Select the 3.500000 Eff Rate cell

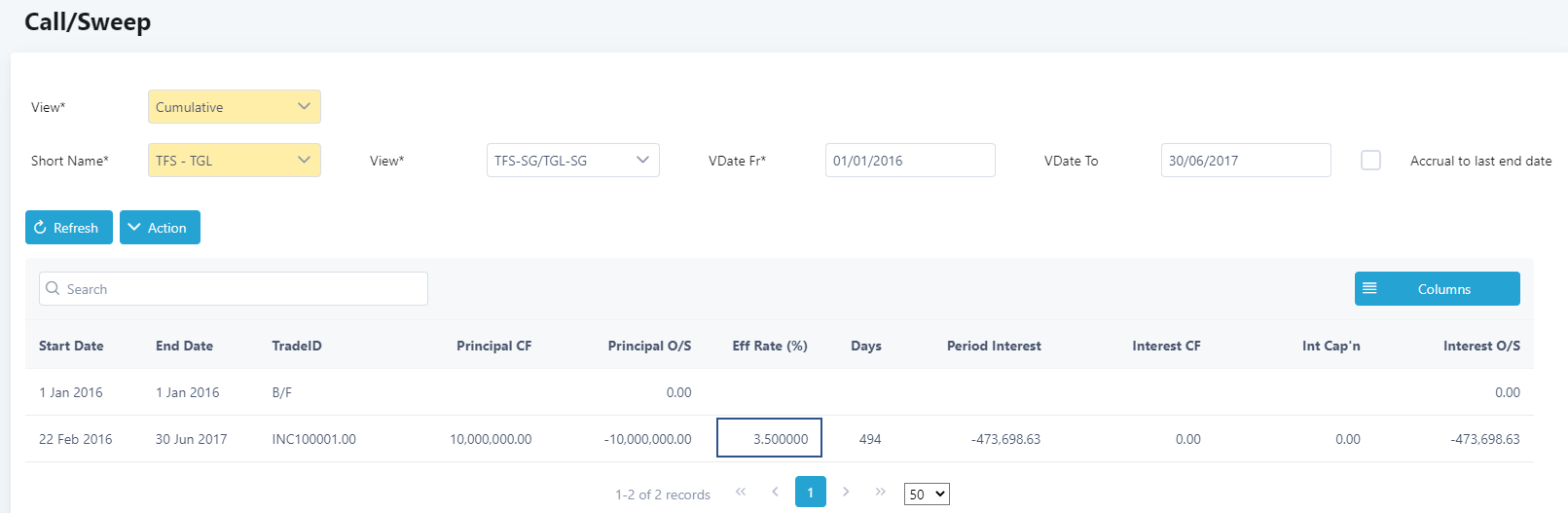770,438
